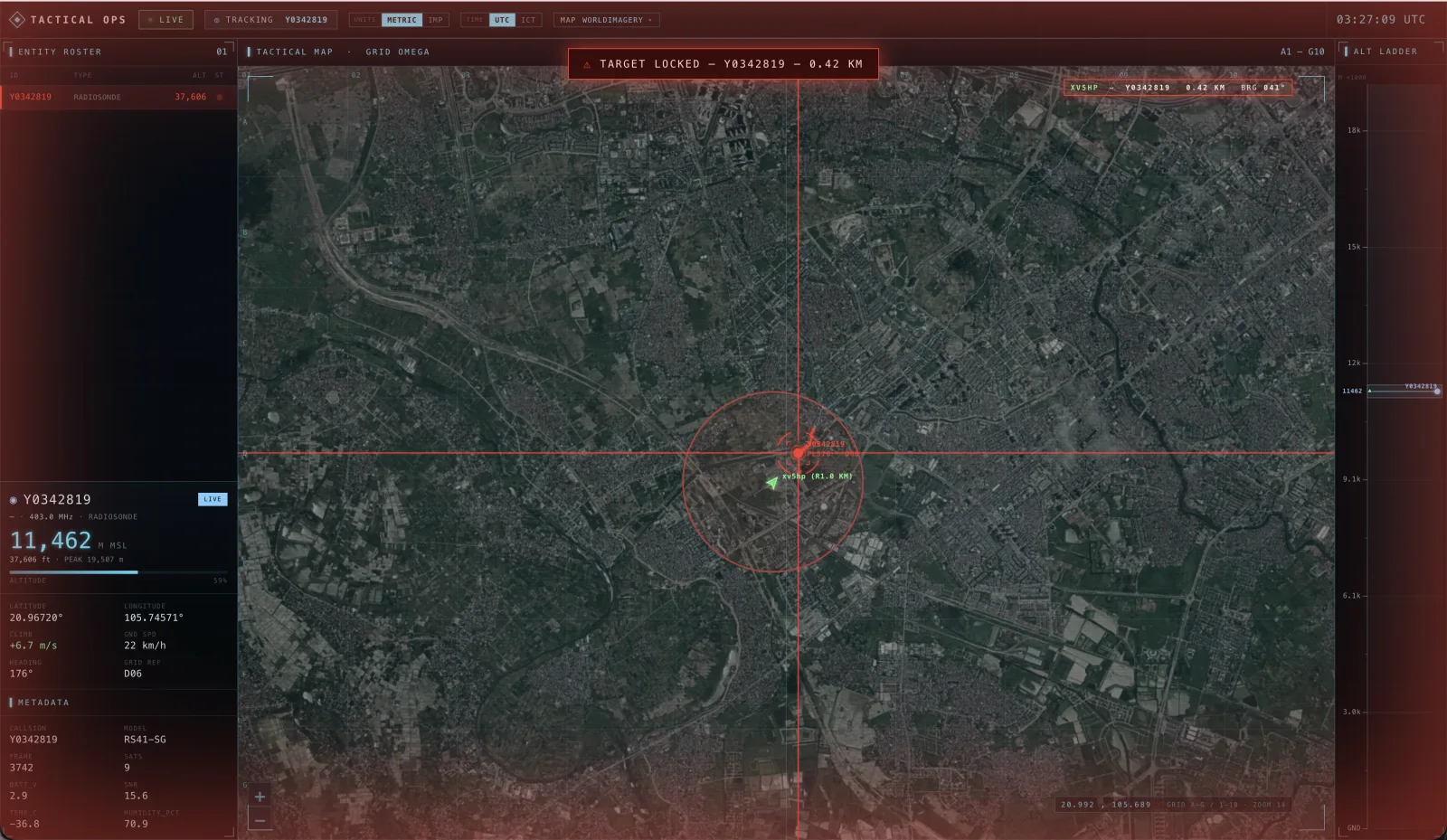Click the A1 – G10 grid range label
Screen dimensions: 1447x840
[x=1302, y=52]
